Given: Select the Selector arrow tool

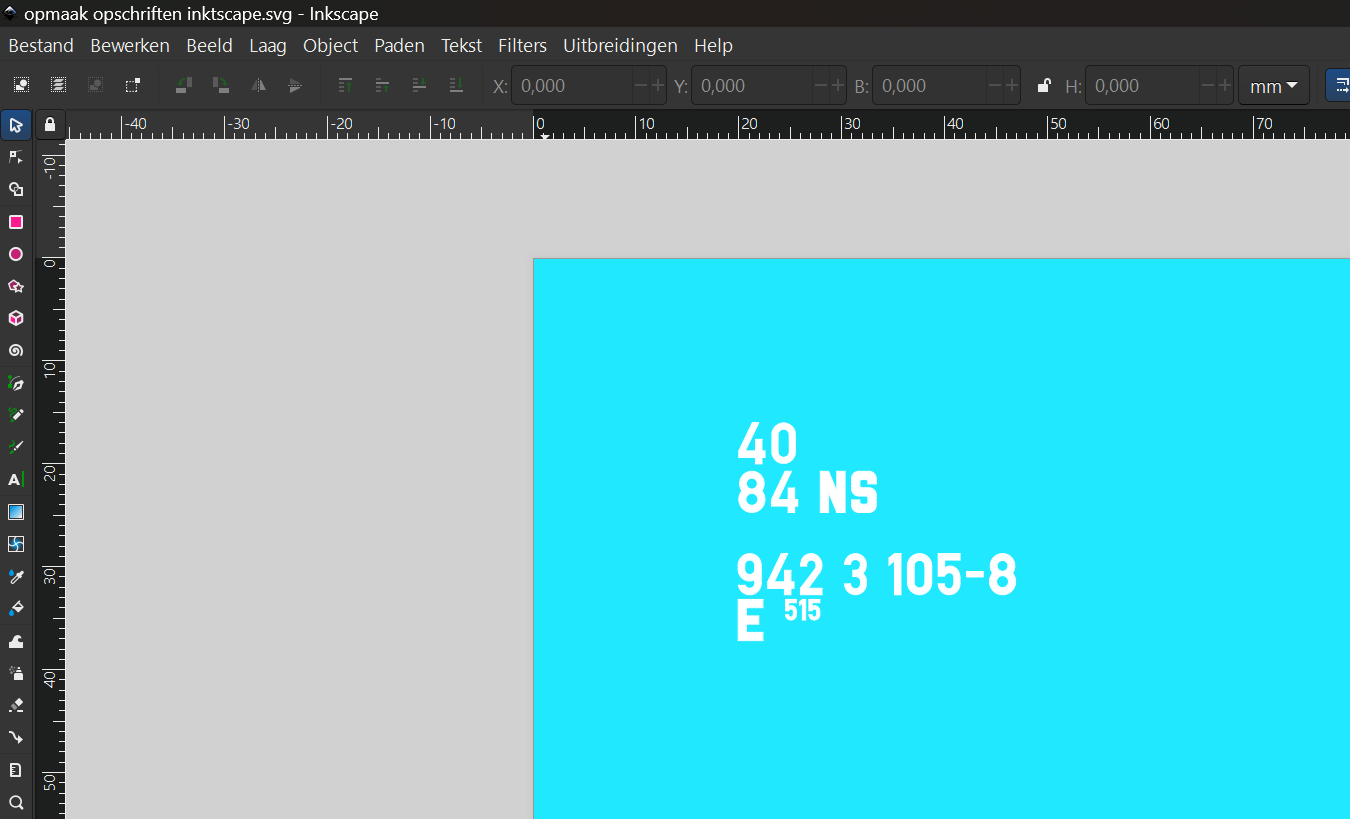Looking at the screenshot, I should coord(16,125).
